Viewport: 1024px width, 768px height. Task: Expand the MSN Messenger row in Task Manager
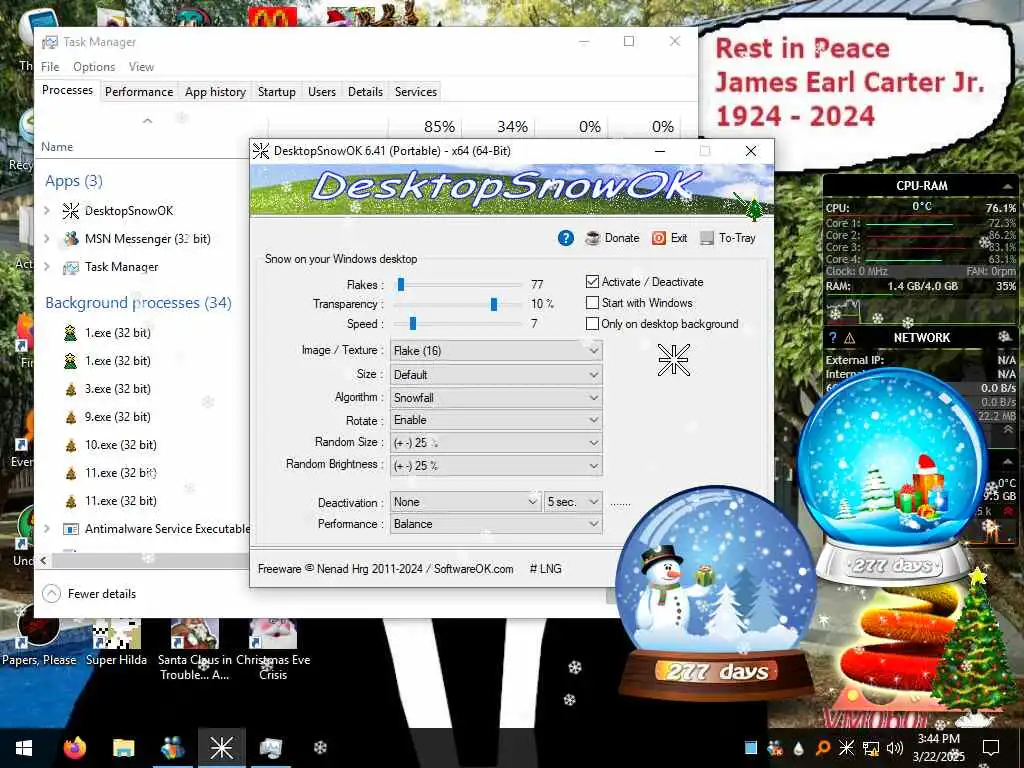coord(46,239)
